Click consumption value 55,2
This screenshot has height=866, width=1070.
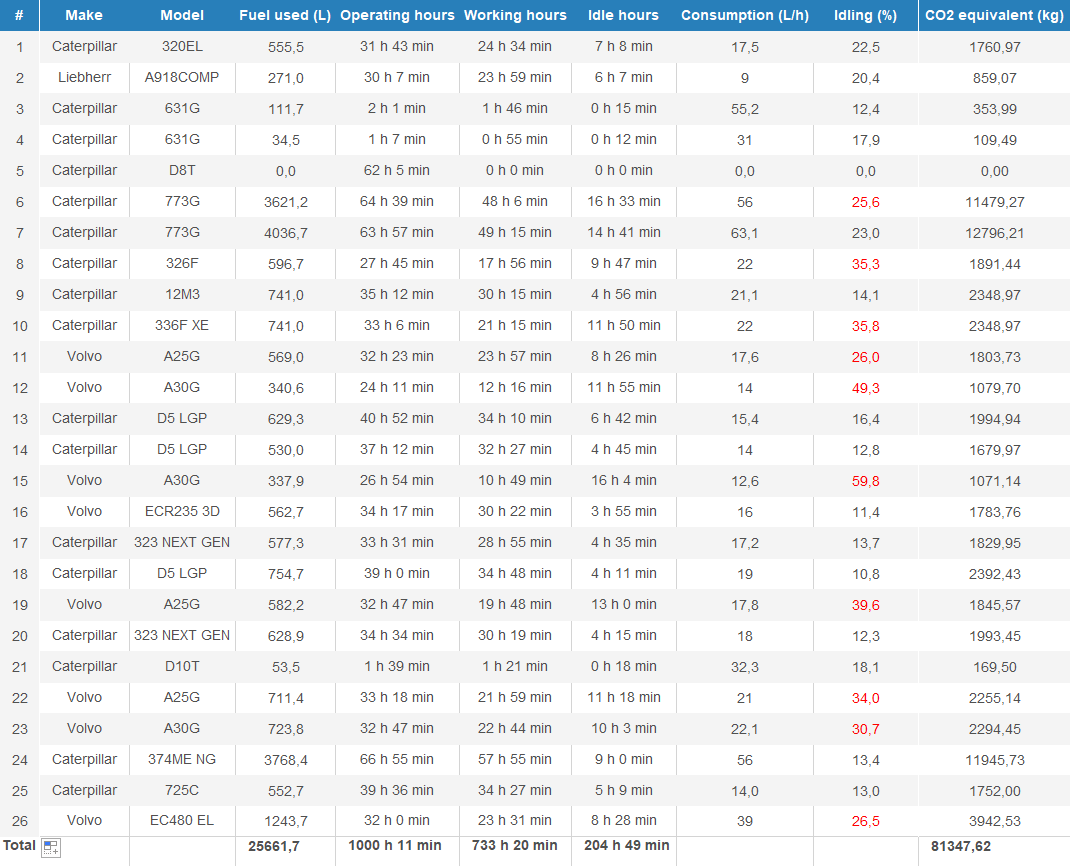tap(744, 109)
